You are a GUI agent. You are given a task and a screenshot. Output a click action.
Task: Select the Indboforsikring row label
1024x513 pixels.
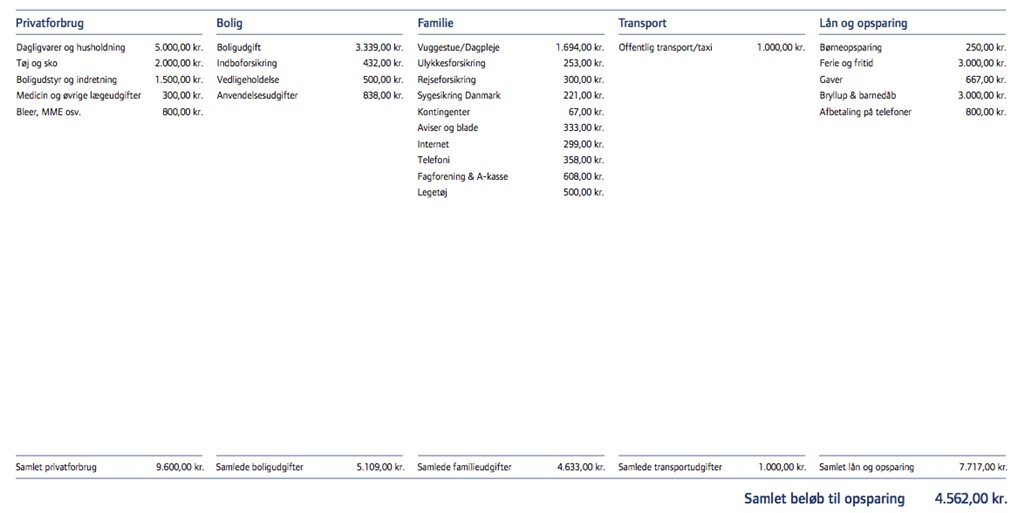[247, 63]
